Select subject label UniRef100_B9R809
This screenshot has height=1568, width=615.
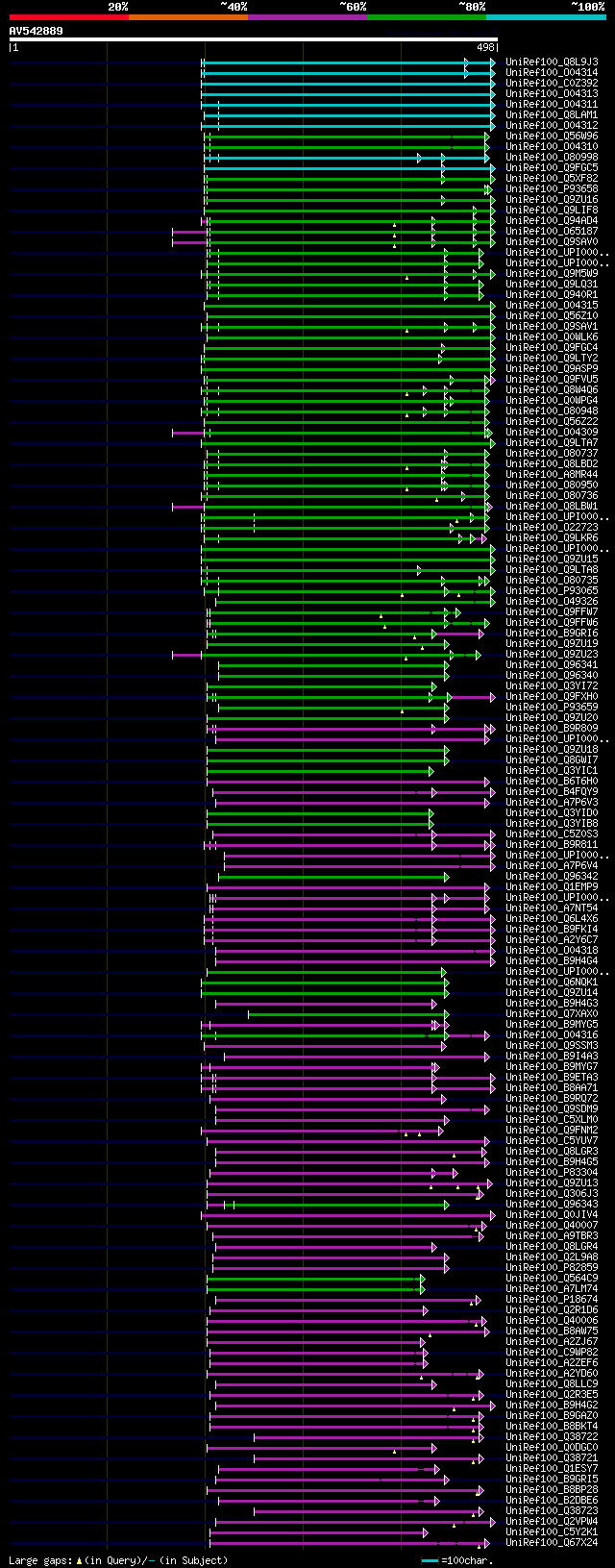coord(552,728)
